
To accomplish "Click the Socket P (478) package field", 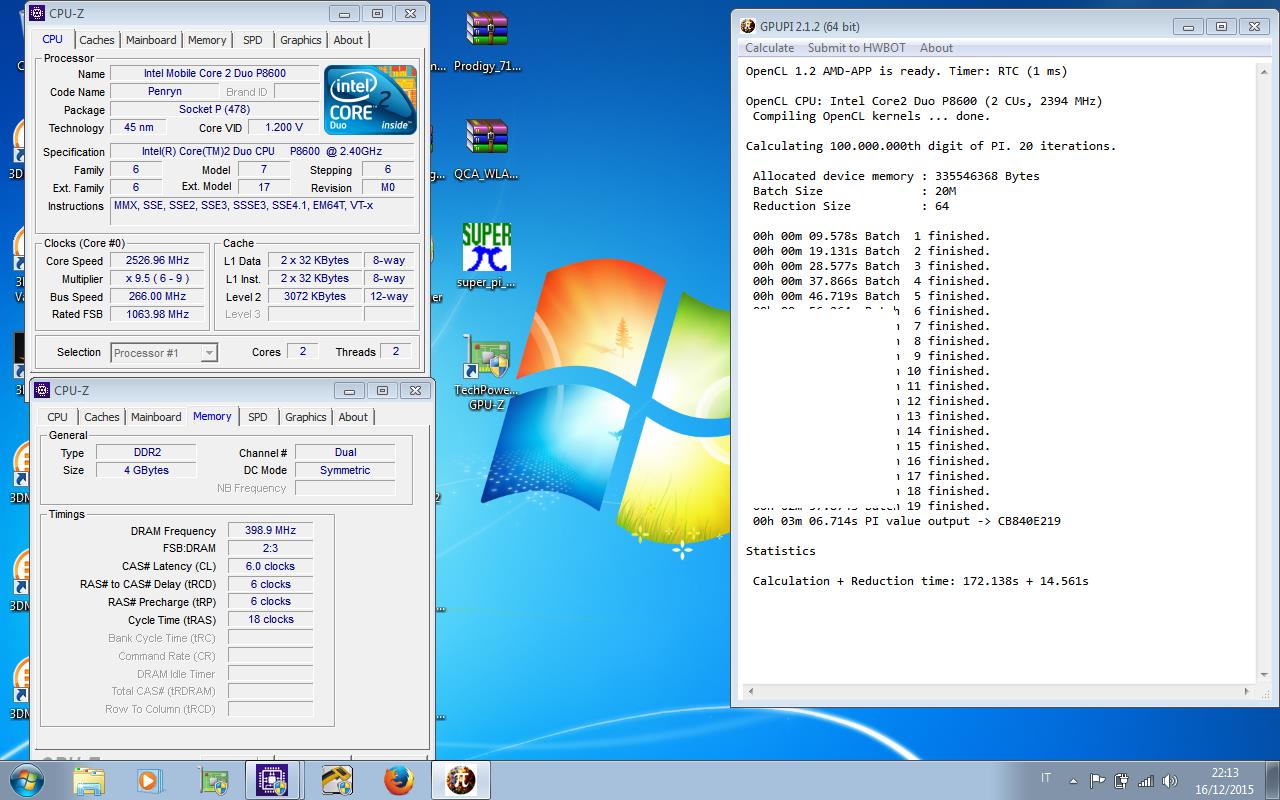I will point(215,110).
